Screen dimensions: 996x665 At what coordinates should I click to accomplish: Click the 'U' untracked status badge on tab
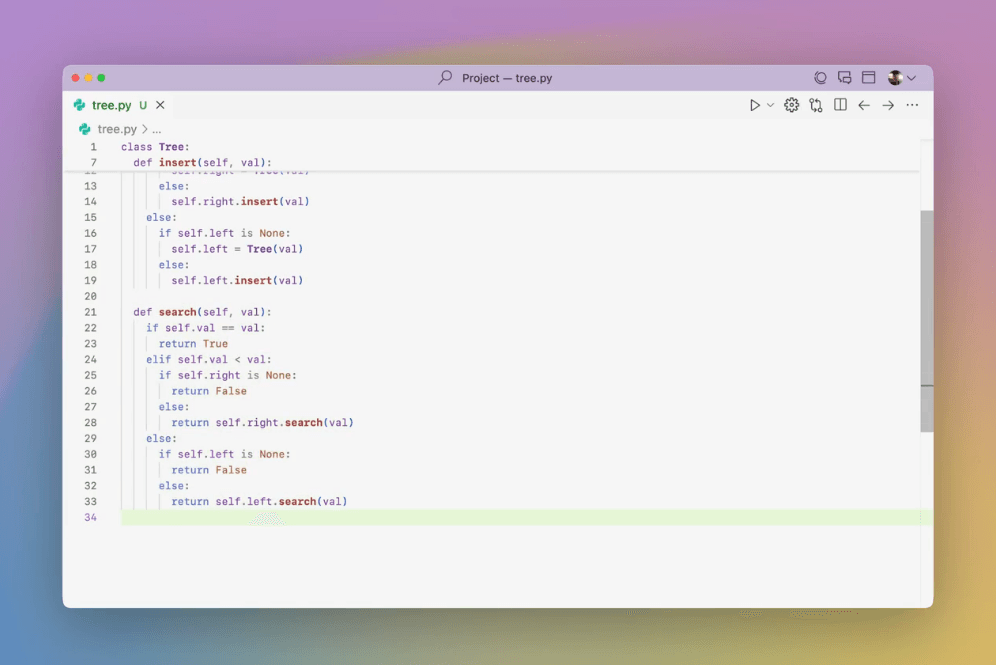(143, 105)
